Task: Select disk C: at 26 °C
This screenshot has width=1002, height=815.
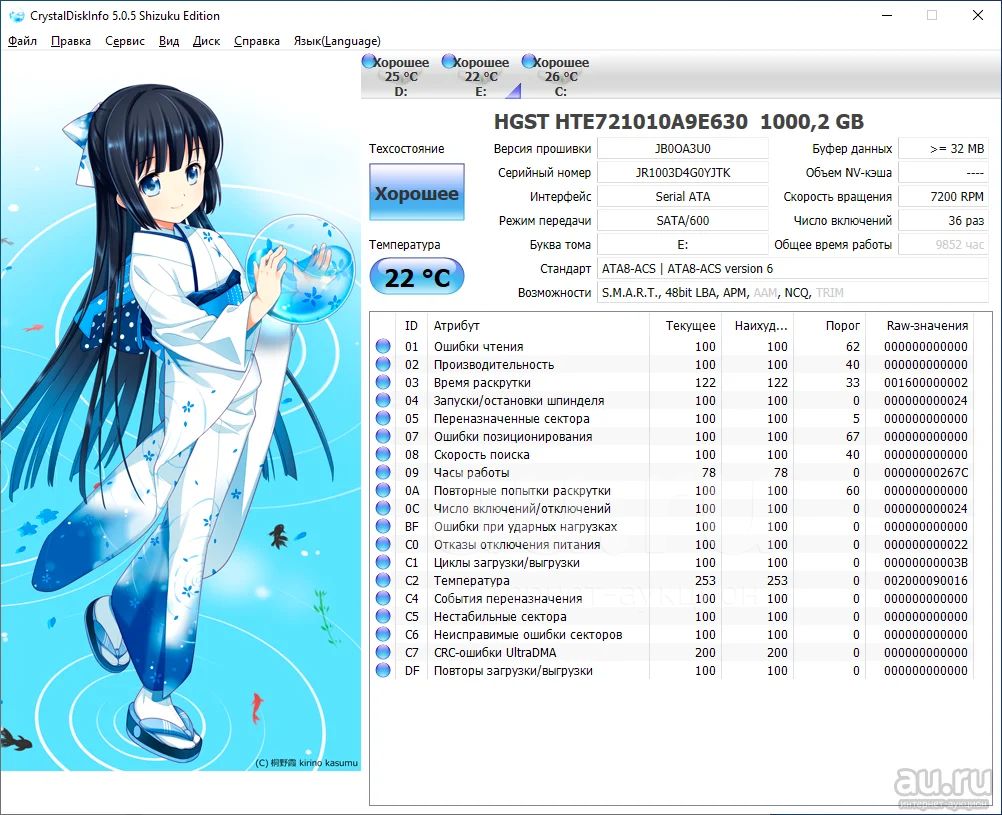Action: (561, 77)
